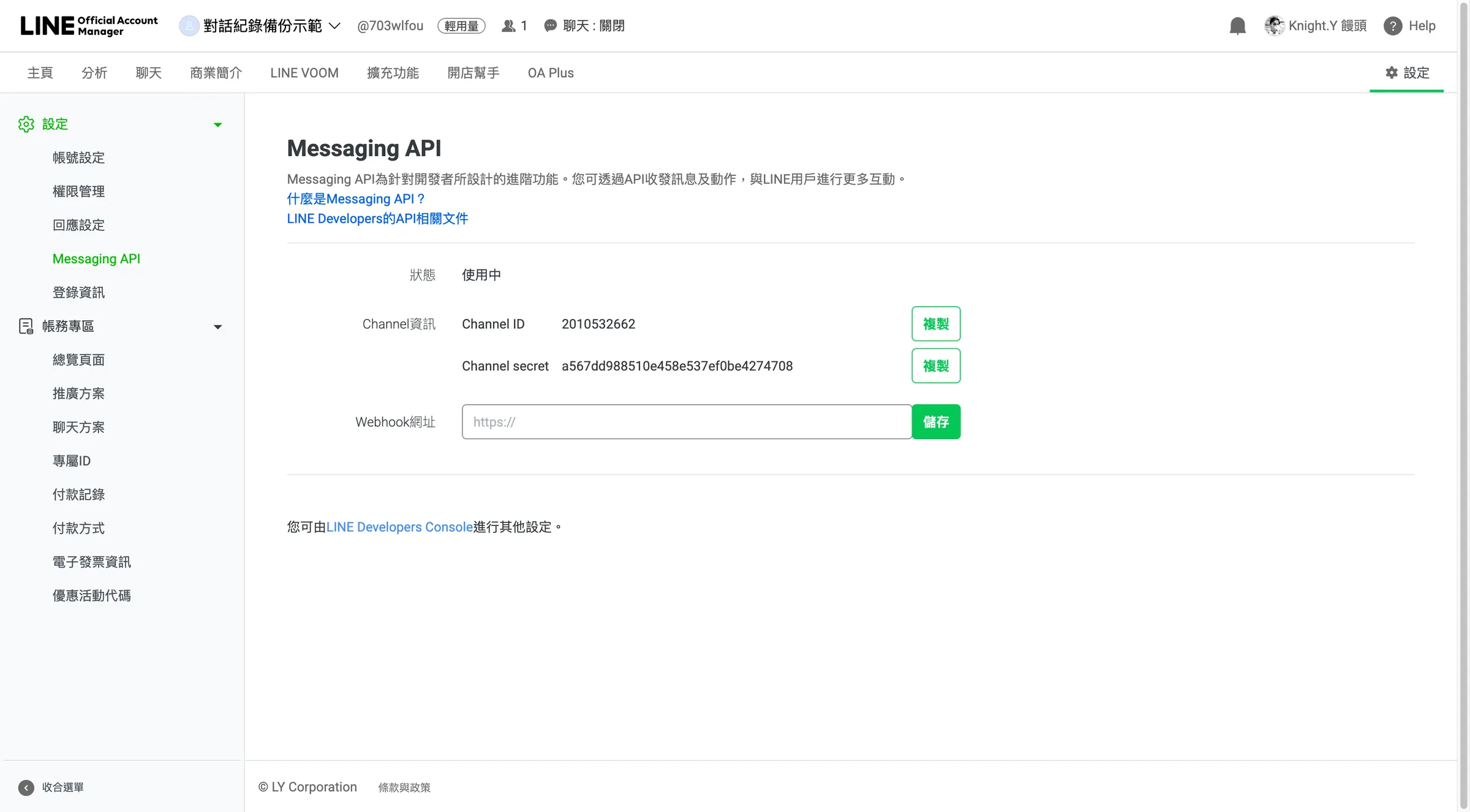Screen dimensions: 1470x812
Task: Open the 開店幫手 tab
Action: (x=473, y=73)
